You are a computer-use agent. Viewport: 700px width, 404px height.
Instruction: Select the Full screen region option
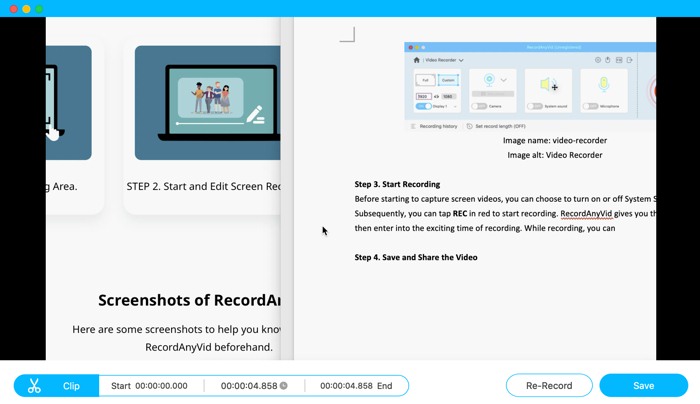pos(425,80)
